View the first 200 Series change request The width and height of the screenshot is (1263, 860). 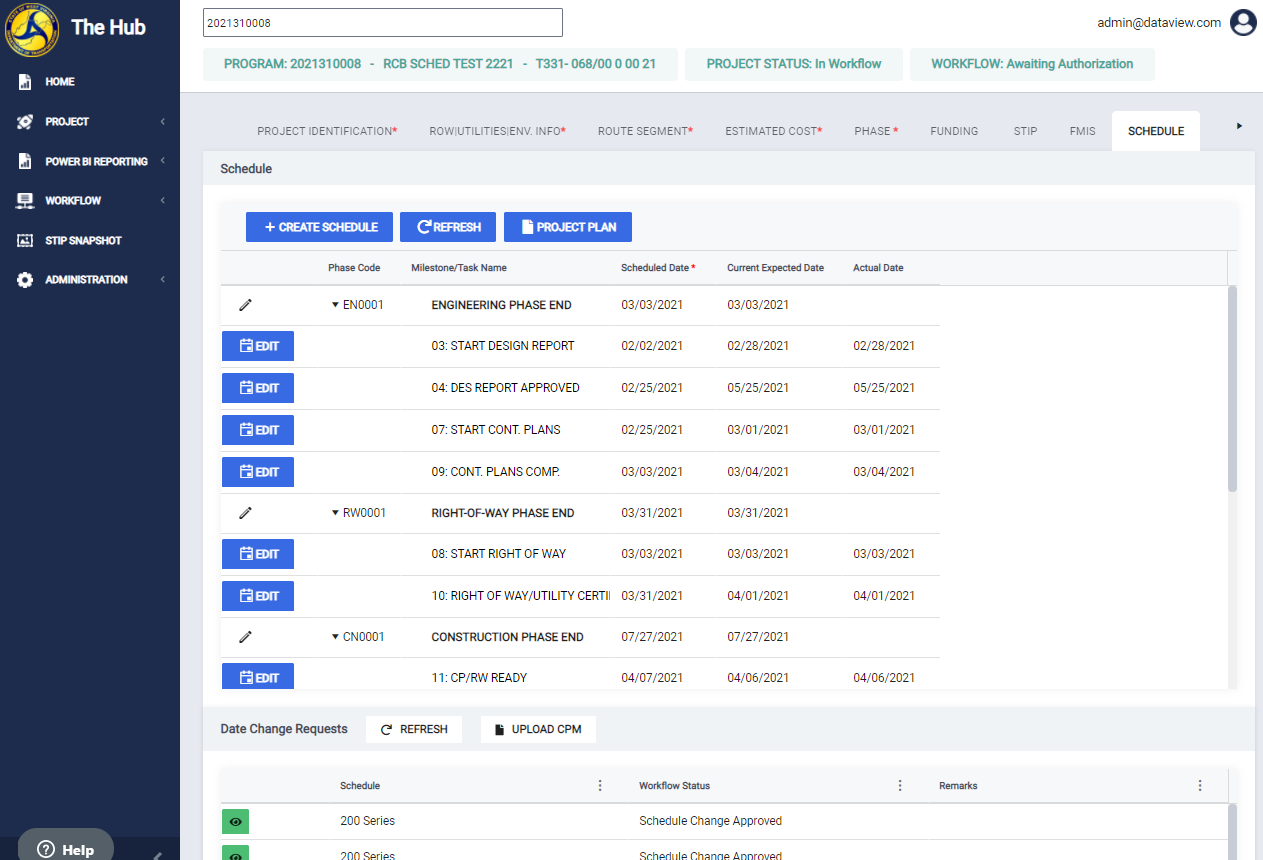point(236,821)
